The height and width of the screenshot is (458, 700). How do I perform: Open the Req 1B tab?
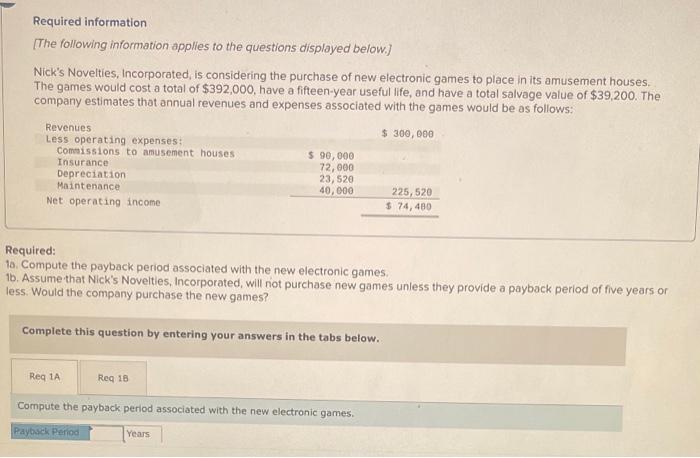point(112,378)
